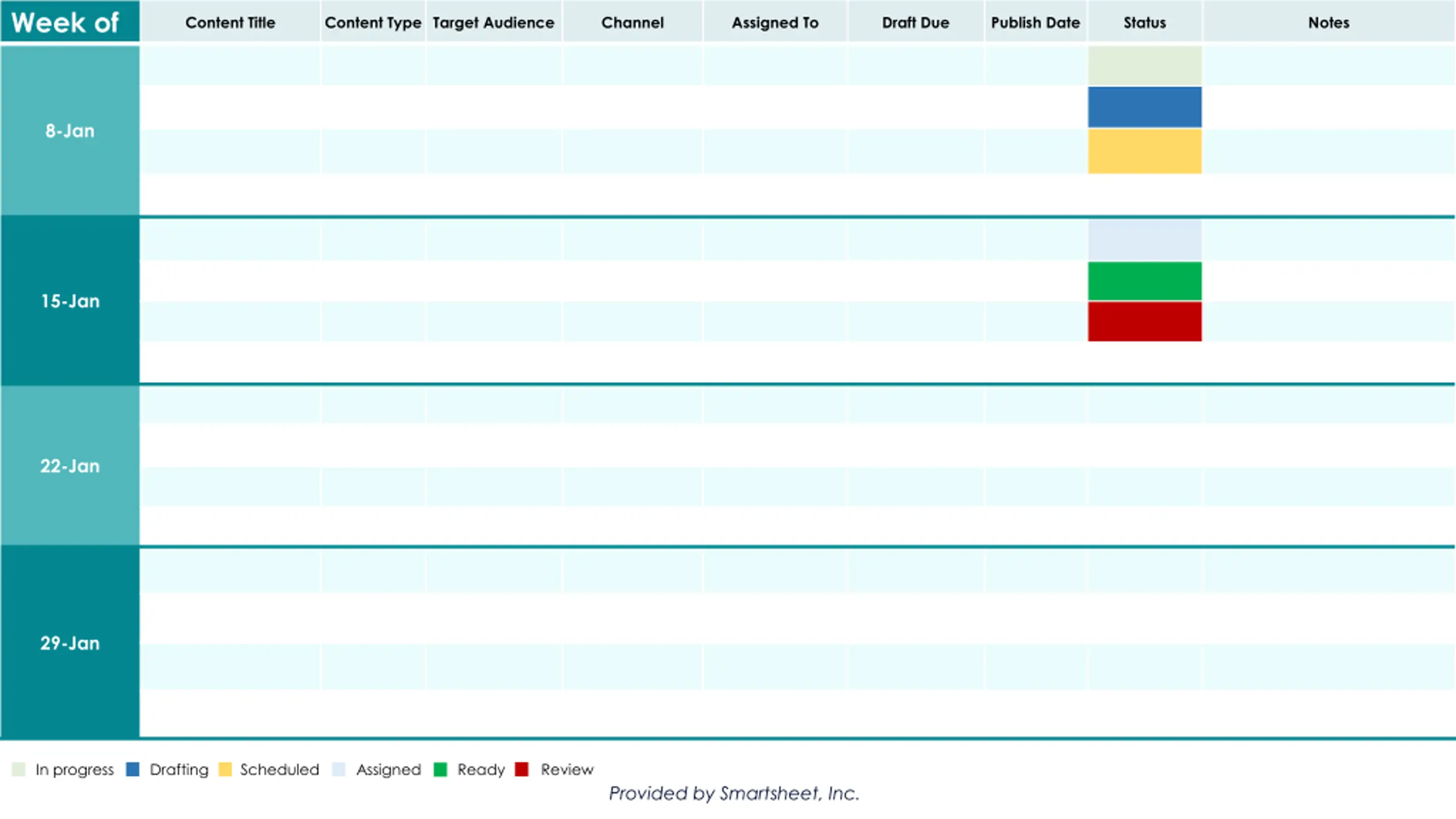Viewport: 1456px width, 819px height.
Task: Select the Publish Date column header
Action: (x=1036, y=22)
